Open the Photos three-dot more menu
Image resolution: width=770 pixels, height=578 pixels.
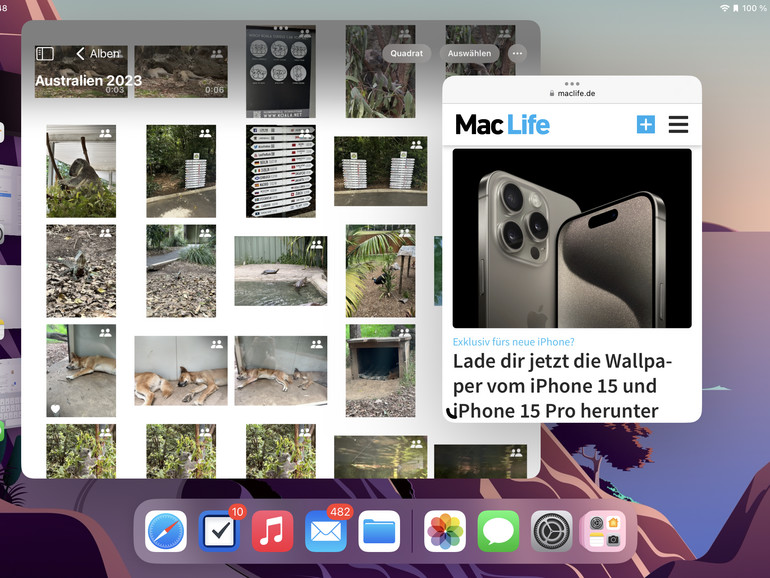tap(517, 54)
